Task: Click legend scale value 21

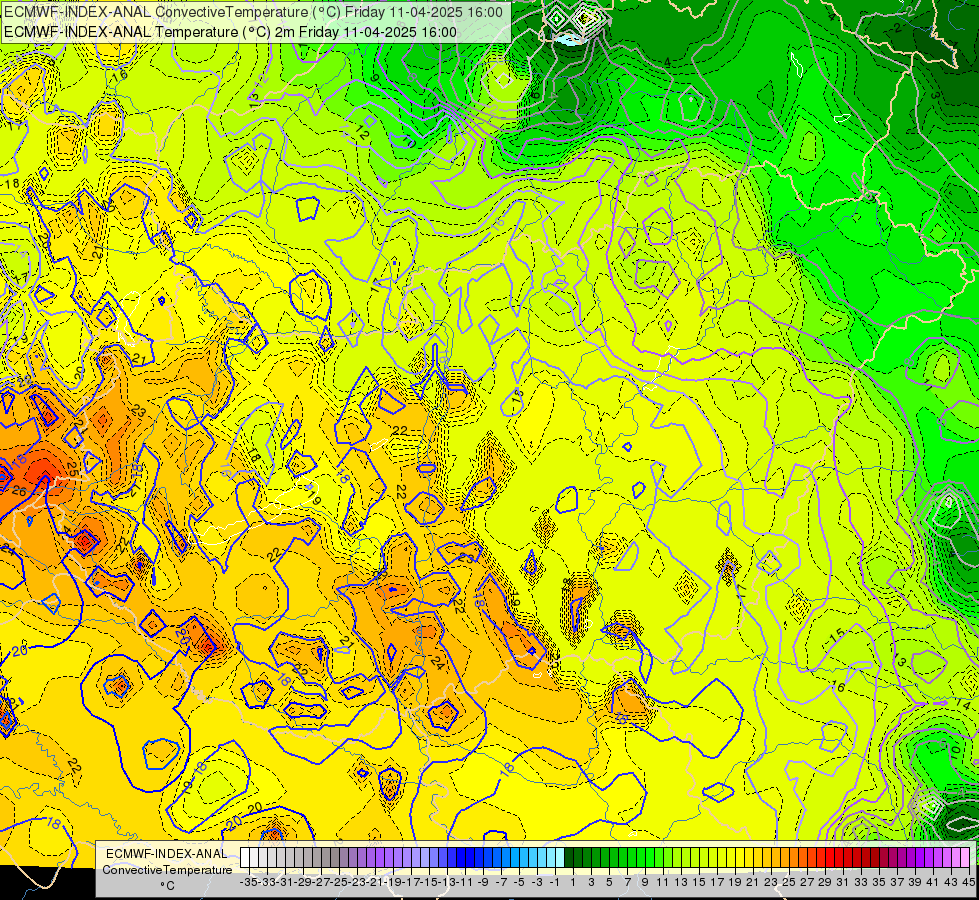Action: coord(752,882)
